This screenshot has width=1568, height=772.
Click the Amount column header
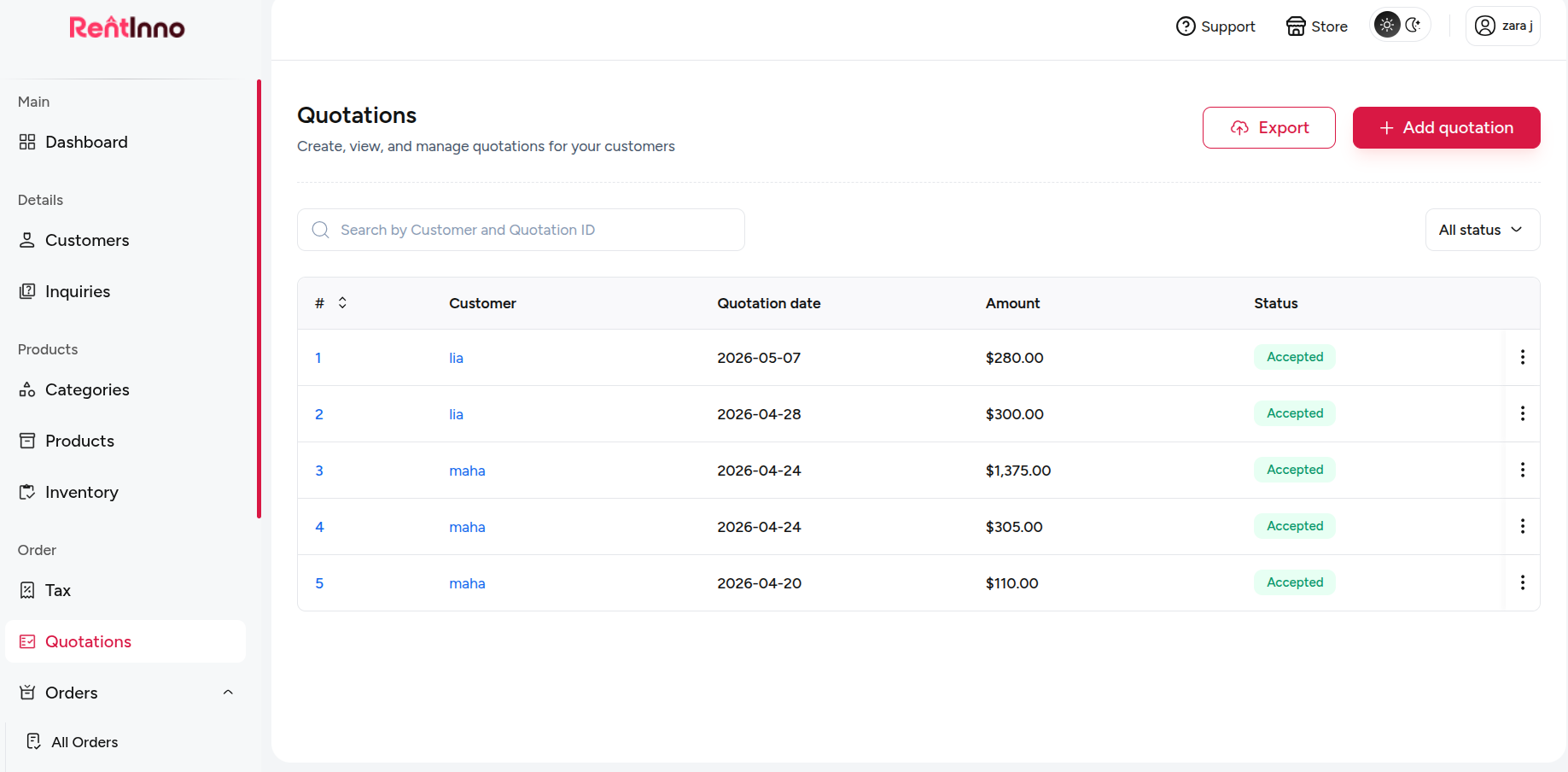click(1012, 303)
